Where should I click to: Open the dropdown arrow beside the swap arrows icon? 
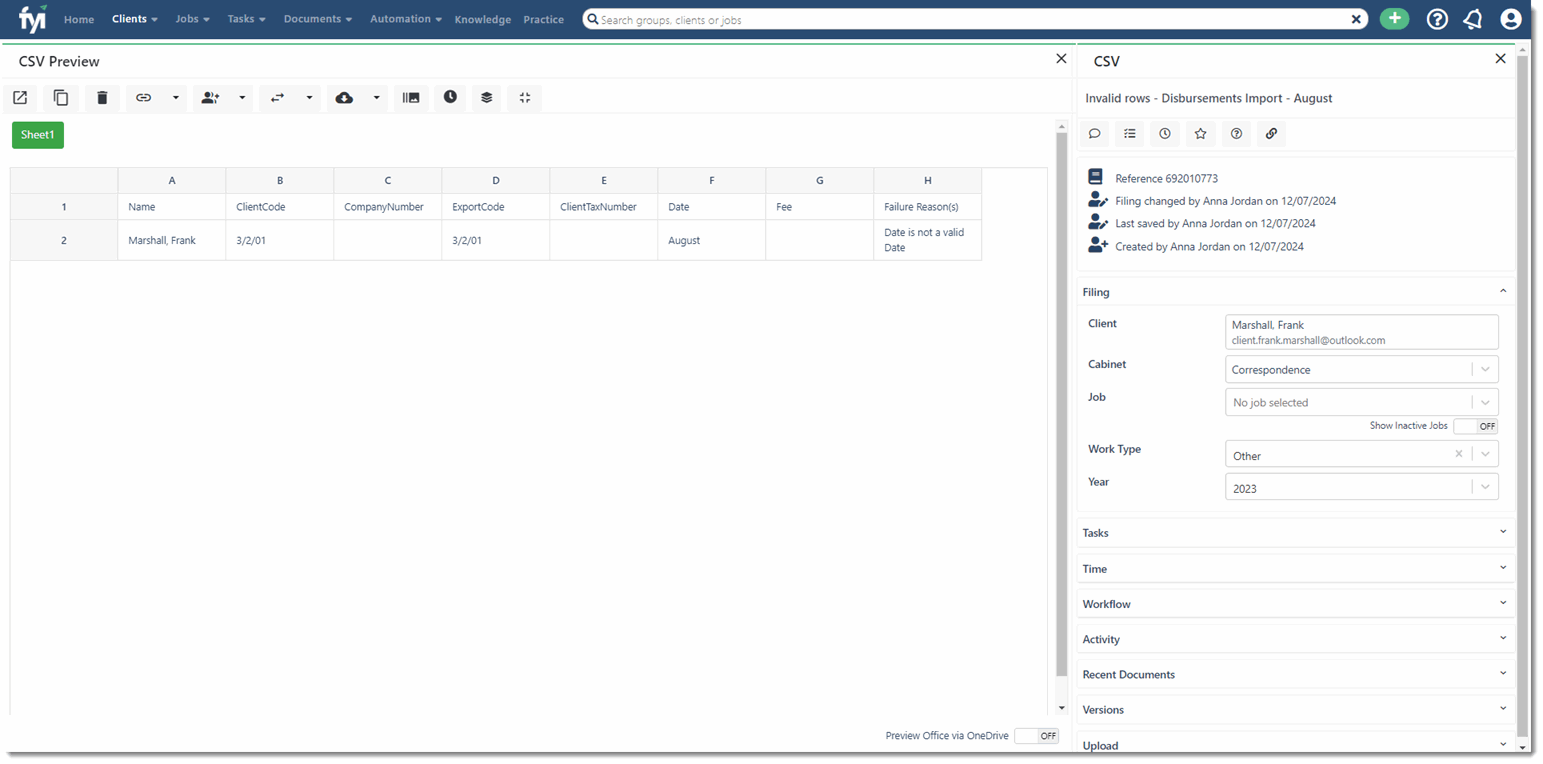[309, 98]
